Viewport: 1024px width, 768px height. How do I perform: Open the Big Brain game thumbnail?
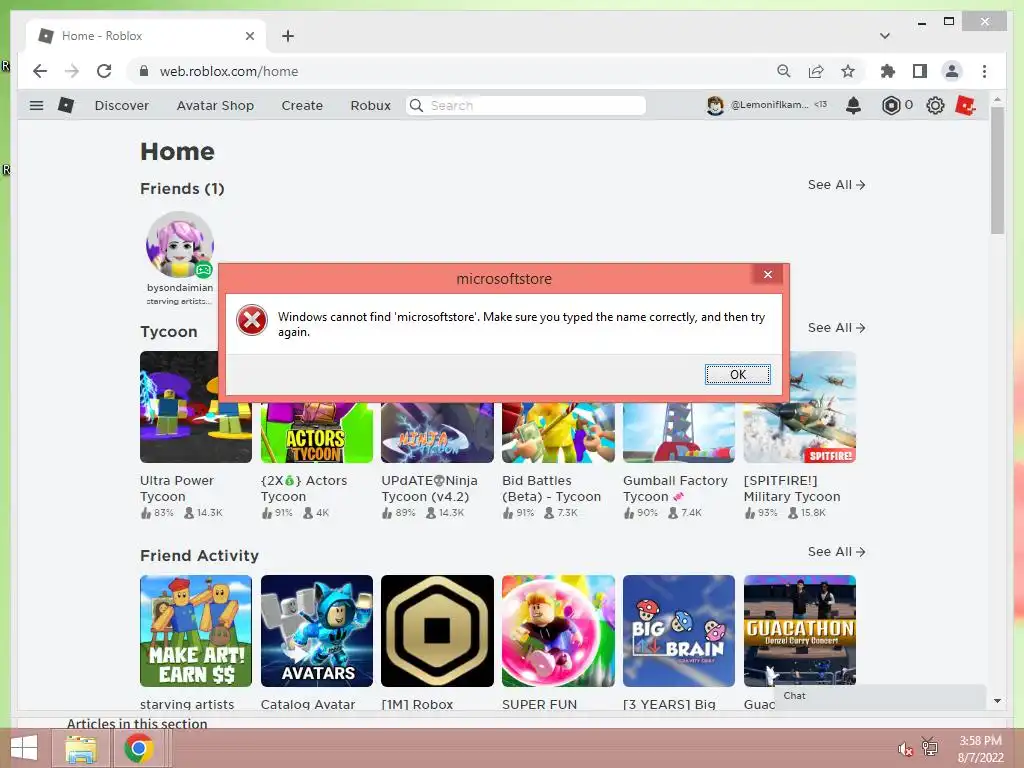point(679,631)
